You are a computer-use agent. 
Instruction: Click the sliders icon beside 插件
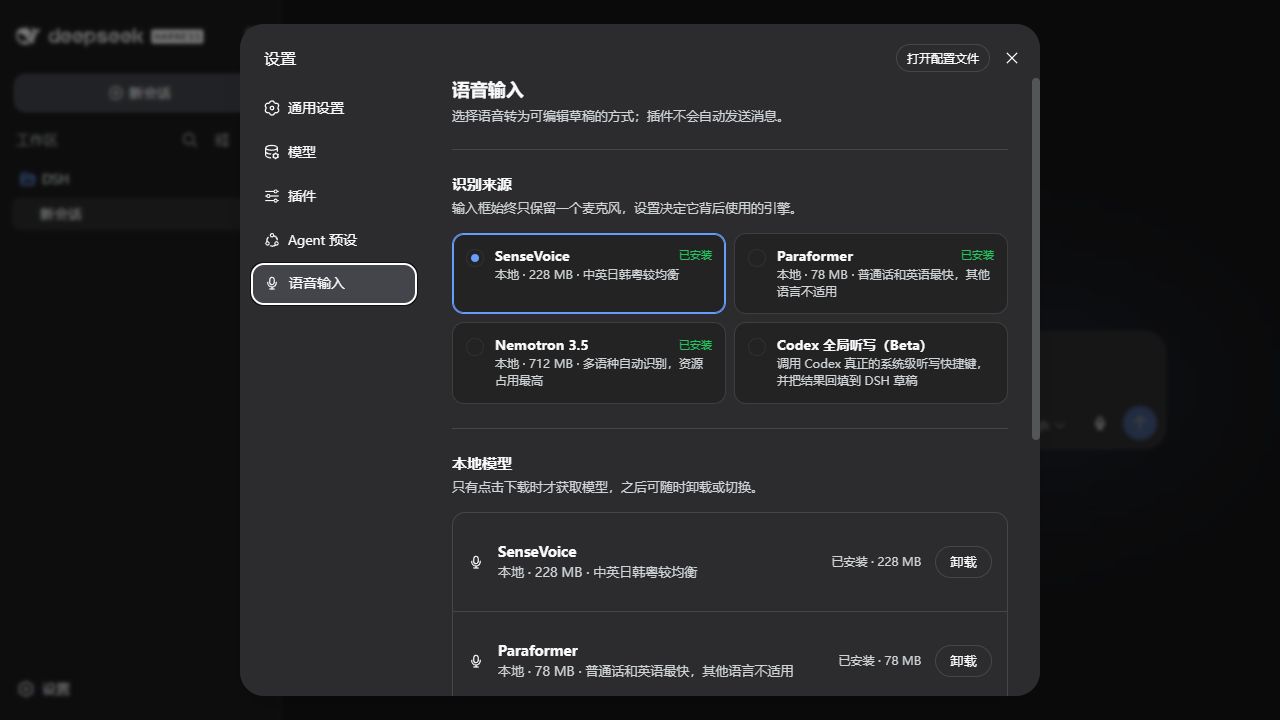click(x=271, y=196)
